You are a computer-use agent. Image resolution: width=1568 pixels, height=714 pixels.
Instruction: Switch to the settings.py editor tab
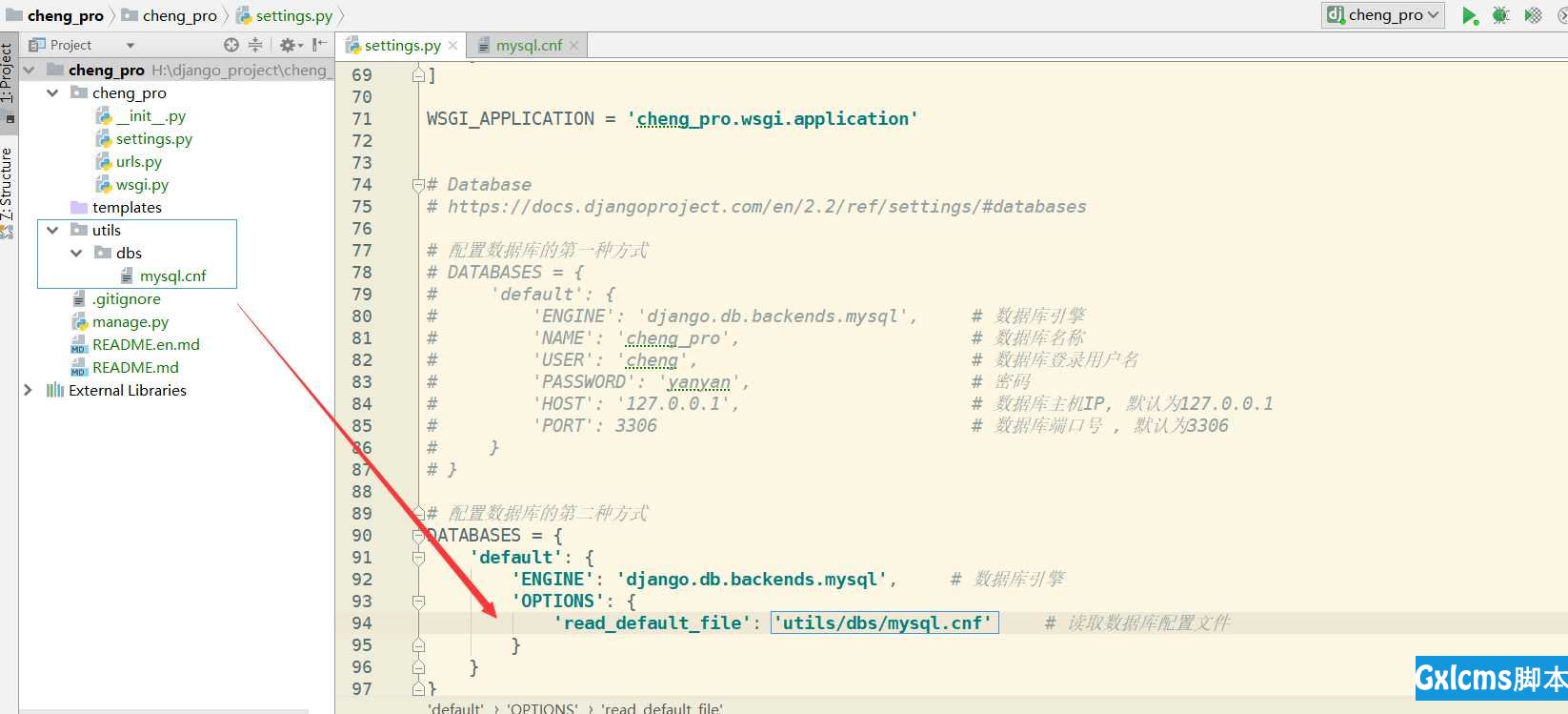[x=402, y=46]
